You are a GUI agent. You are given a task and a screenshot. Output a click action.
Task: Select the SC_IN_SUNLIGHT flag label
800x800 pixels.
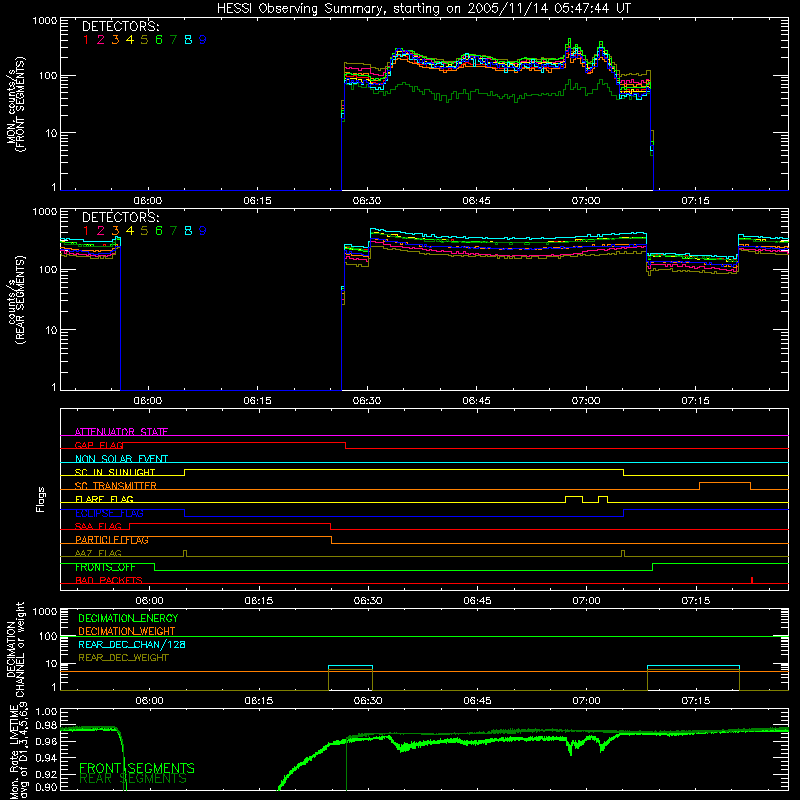(x=115, y=472)
